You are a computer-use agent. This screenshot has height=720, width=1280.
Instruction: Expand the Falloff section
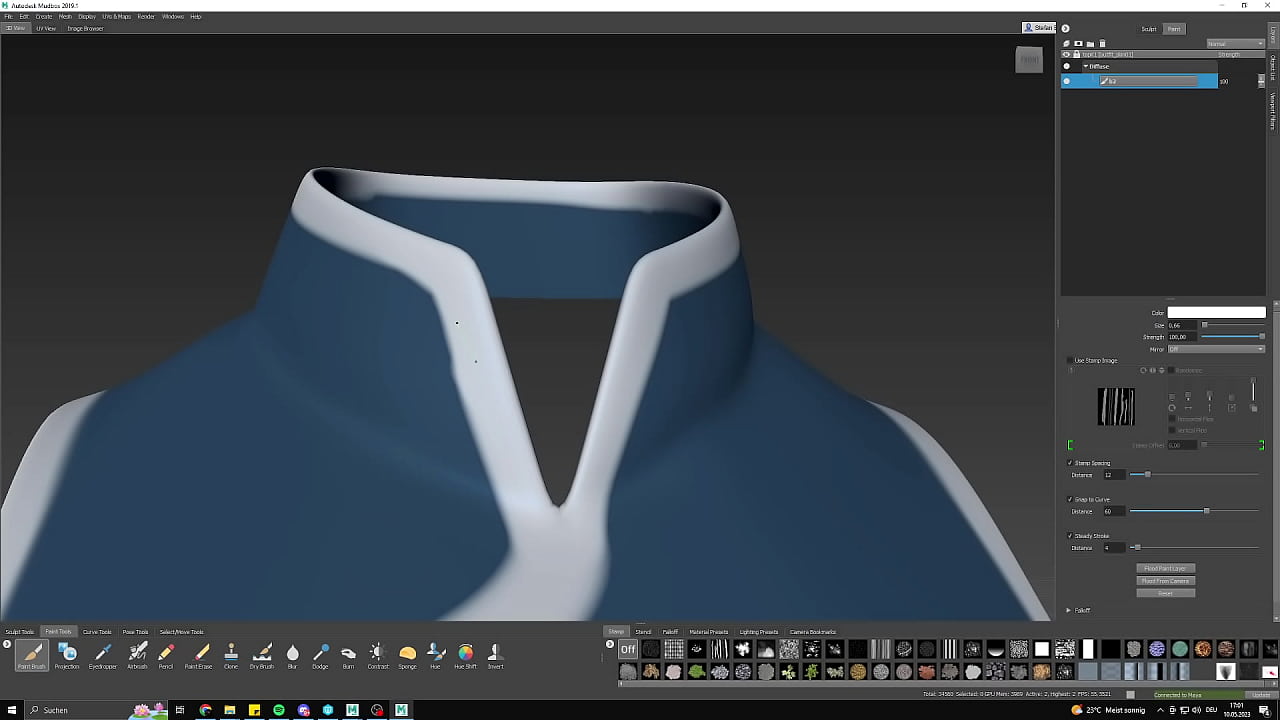1068,610
